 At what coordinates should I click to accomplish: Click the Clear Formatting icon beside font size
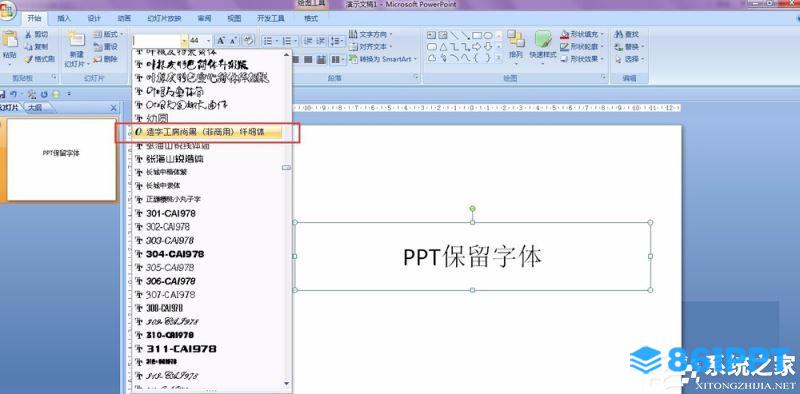[248, 40]
